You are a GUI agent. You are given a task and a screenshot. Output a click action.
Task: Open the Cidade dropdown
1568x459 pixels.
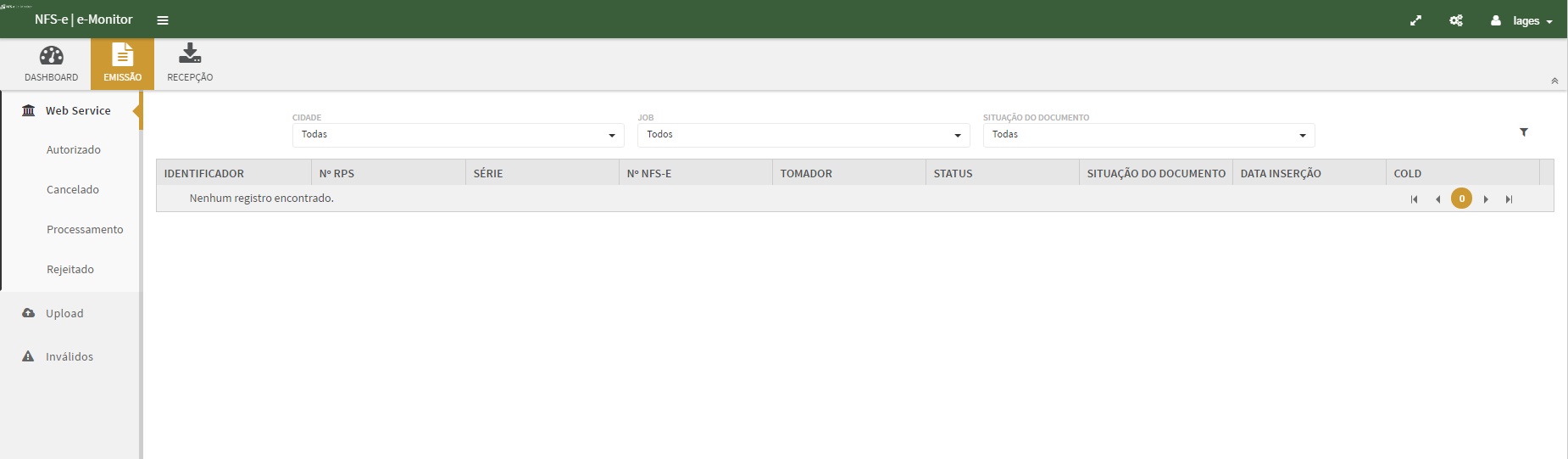(x=458, y=135)
